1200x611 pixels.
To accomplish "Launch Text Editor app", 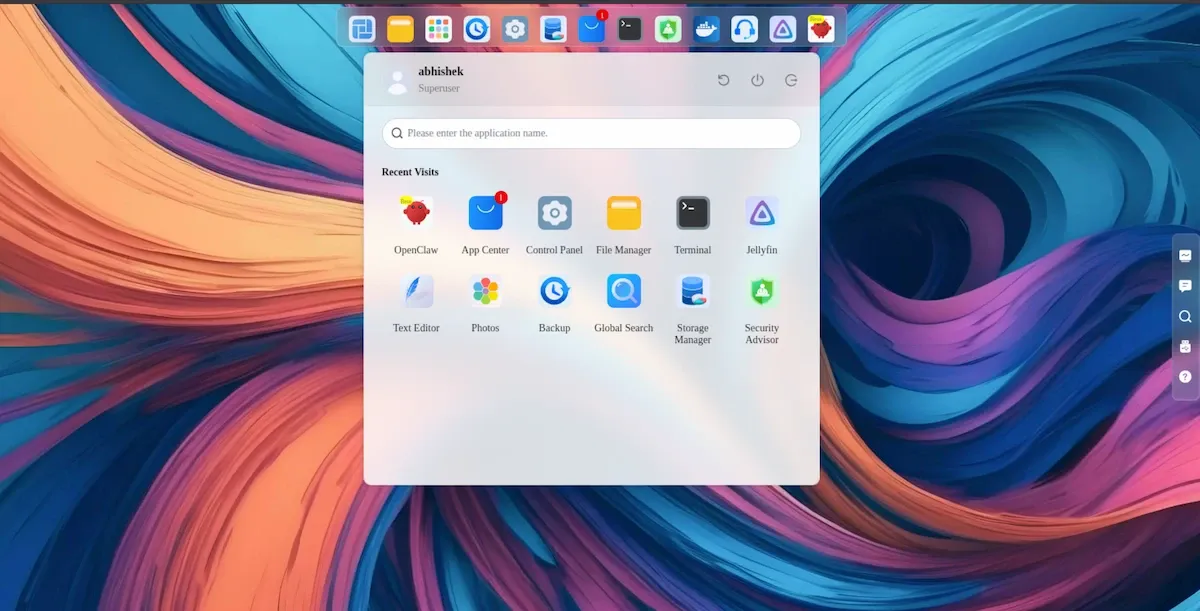I will pos(416,291).
